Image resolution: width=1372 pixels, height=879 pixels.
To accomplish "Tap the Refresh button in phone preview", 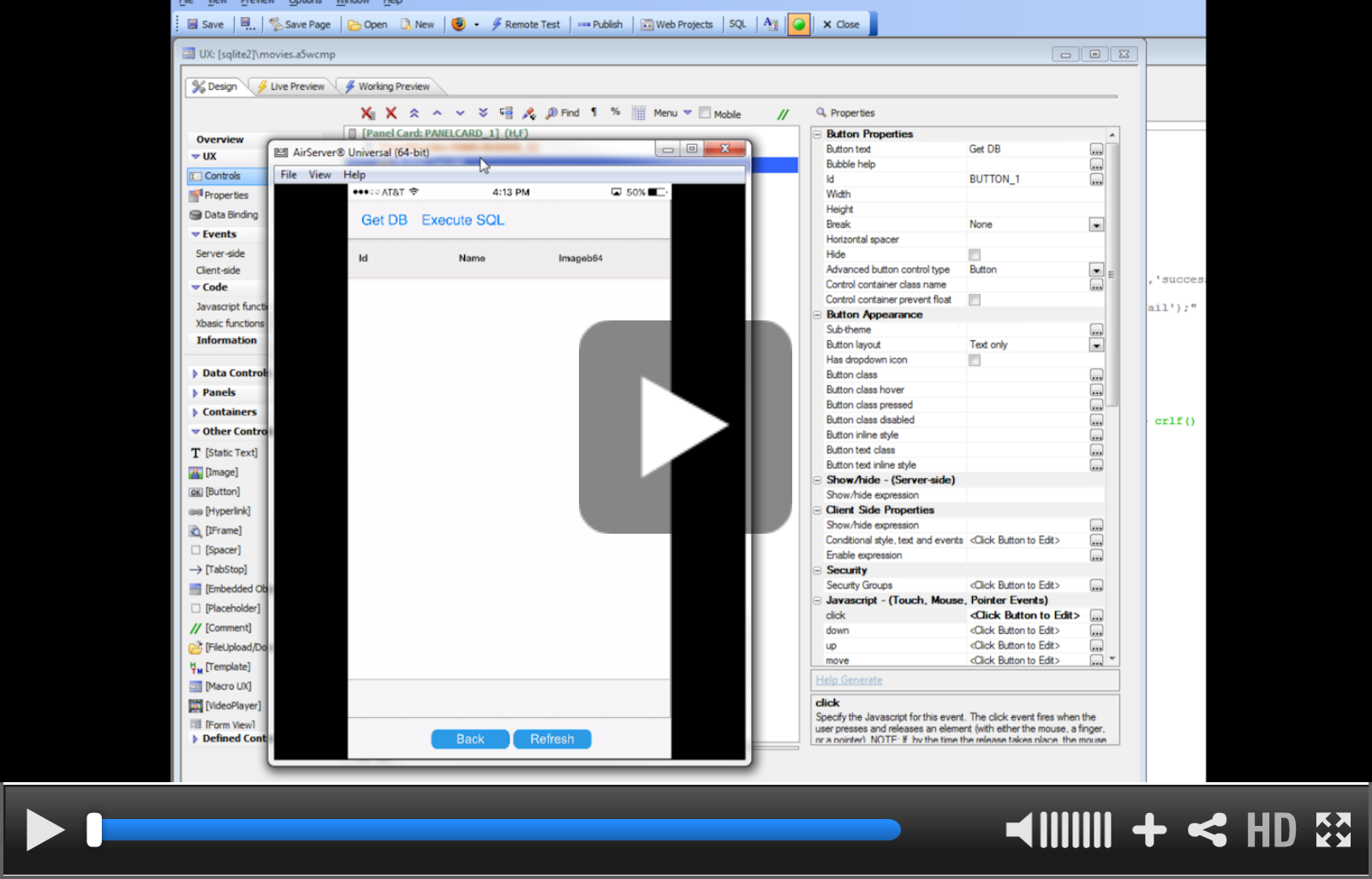I will point(552,739).
